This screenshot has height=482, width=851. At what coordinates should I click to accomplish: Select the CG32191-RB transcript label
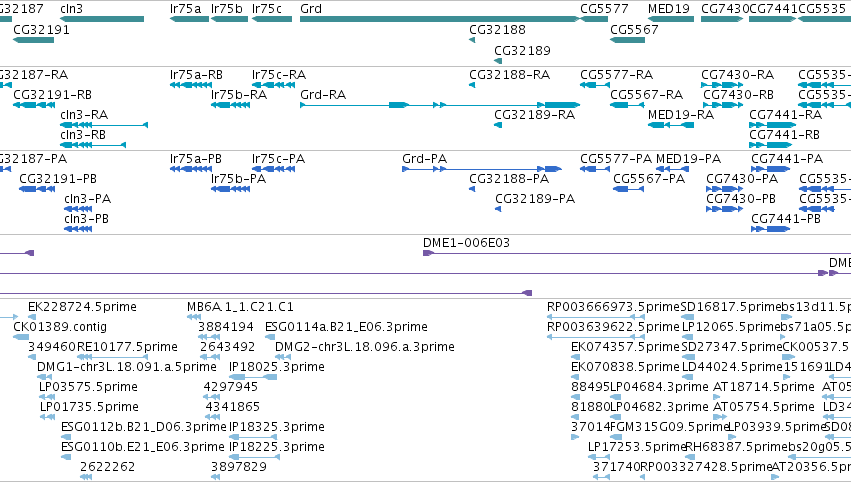point(53,94)
